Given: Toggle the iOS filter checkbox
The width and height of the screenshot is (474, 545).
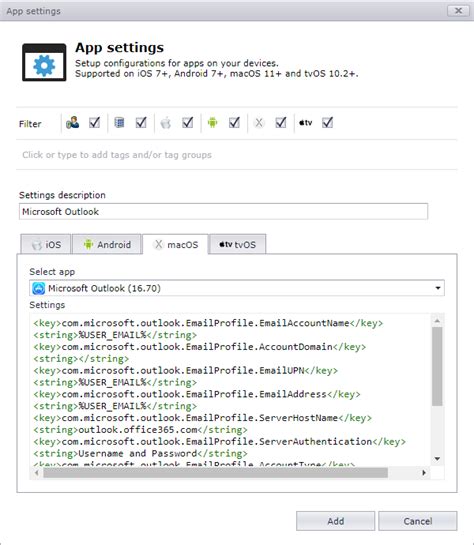Looking at the screenshot, I should pyautogui.click(x=188, y=122).
